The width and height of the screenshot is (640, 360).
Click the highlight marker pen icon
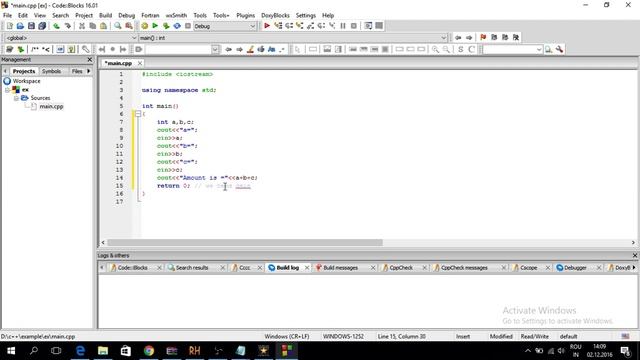(x=250, y=49)
